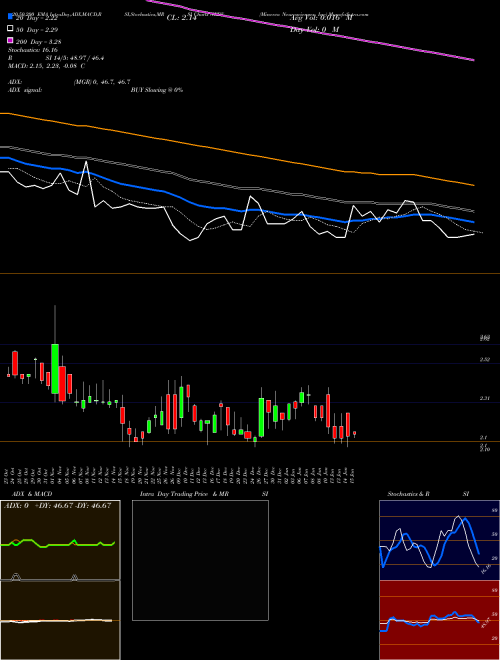Click the 'Intra Day Trading Price & MR' title
The width and height of the screenshot is (500, 660).
pyautogui.click(x=184, y=494)
